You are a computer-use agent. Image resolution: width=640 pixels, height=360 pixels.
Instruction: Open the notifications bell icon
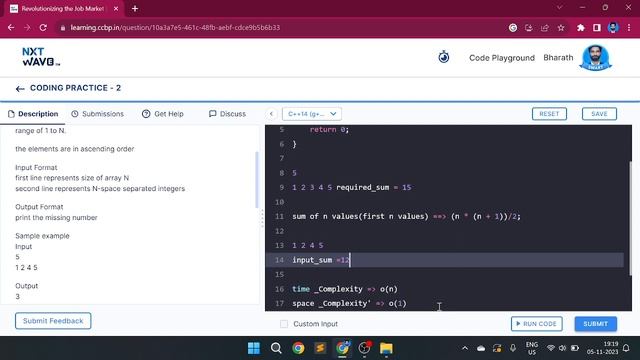pos(626,348)
